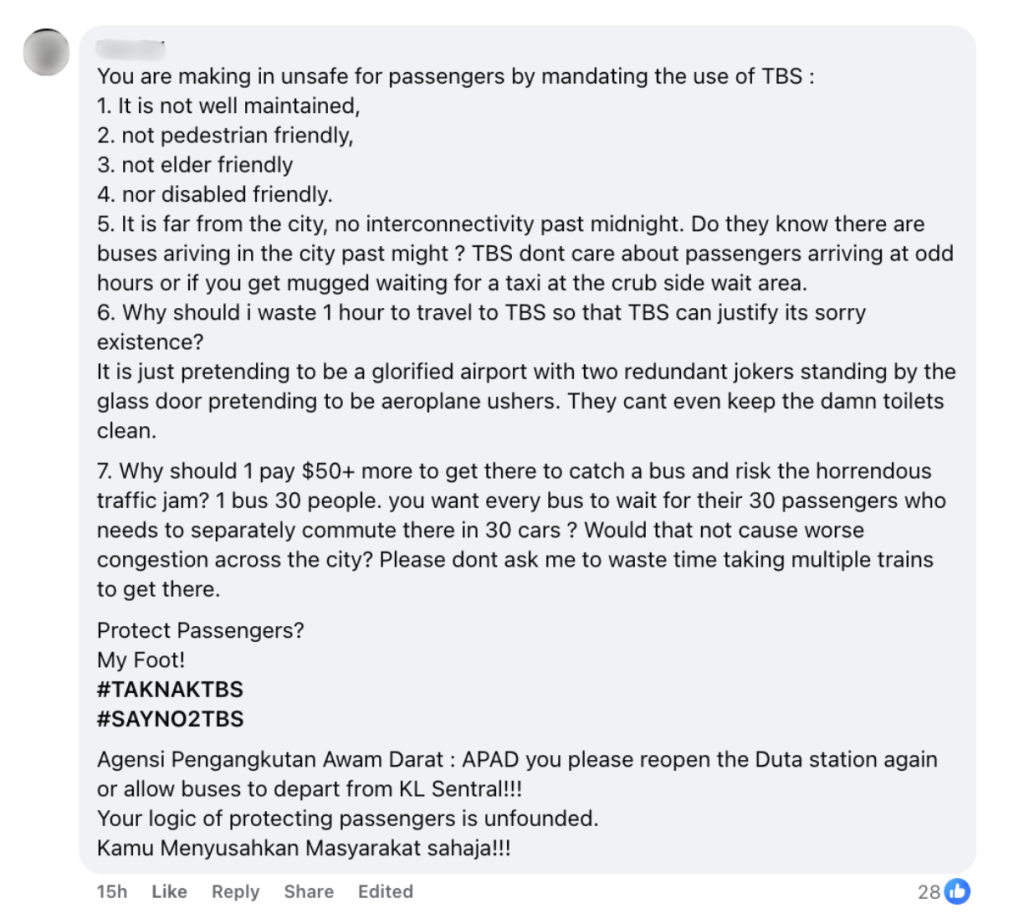Click the "3. not elder friendly" line
This screenshot has height=924, width=1024.
195,165
